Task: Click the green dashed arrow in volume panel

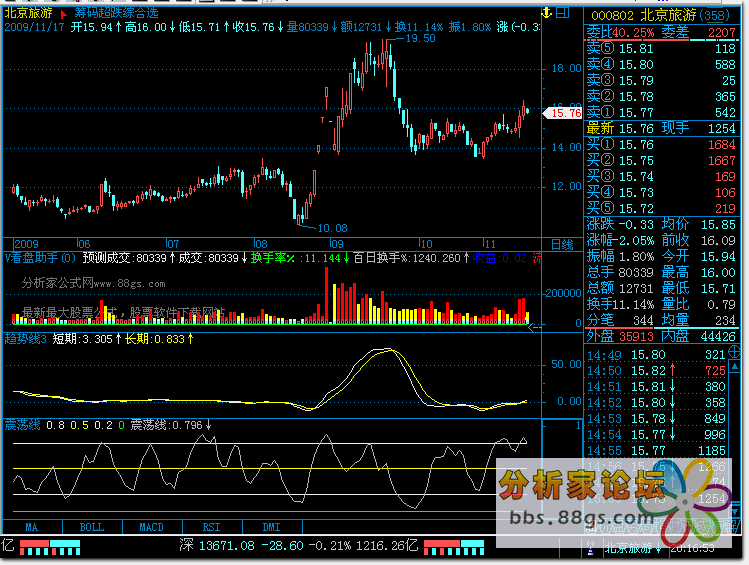Action: (x=535, y=327)
